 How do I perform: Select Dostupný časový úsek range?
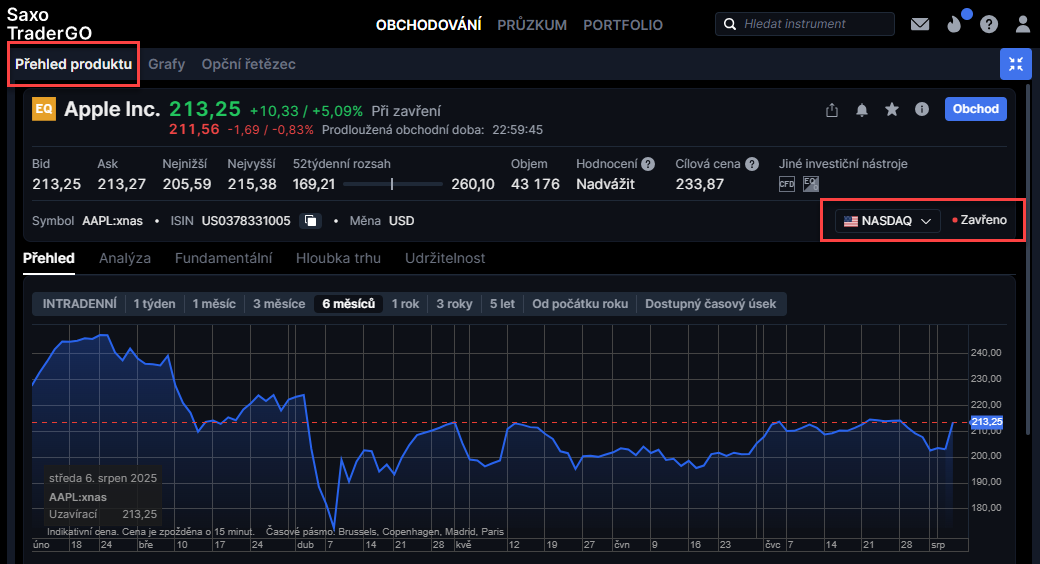coord(710,304)
